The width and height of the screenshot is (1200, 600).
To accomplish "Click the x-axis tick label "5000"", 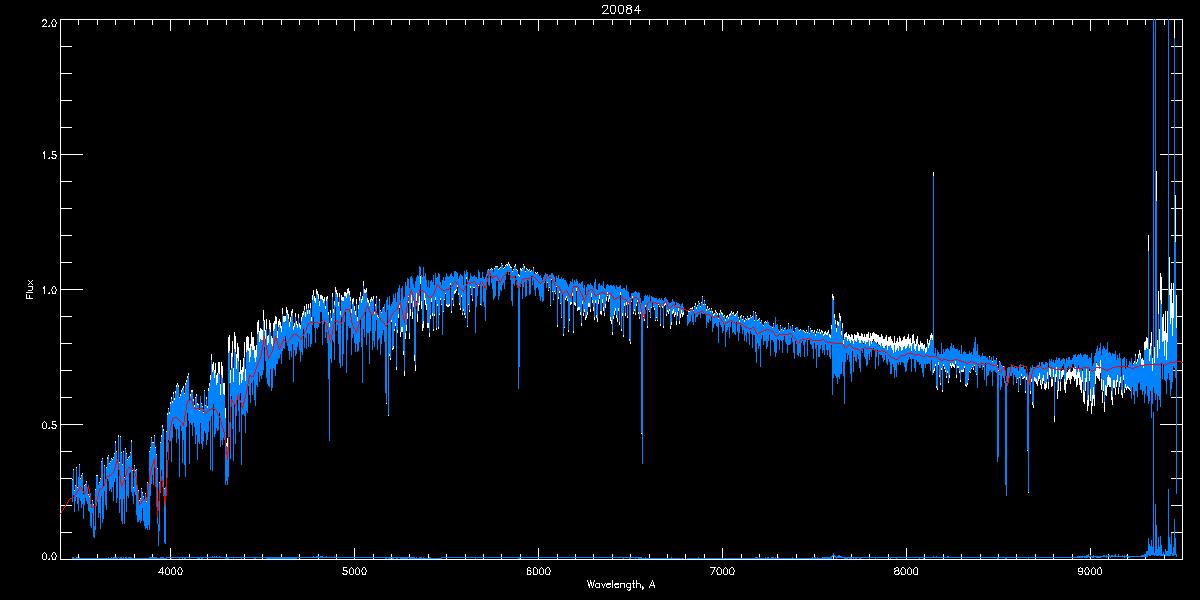I will 354,572.
